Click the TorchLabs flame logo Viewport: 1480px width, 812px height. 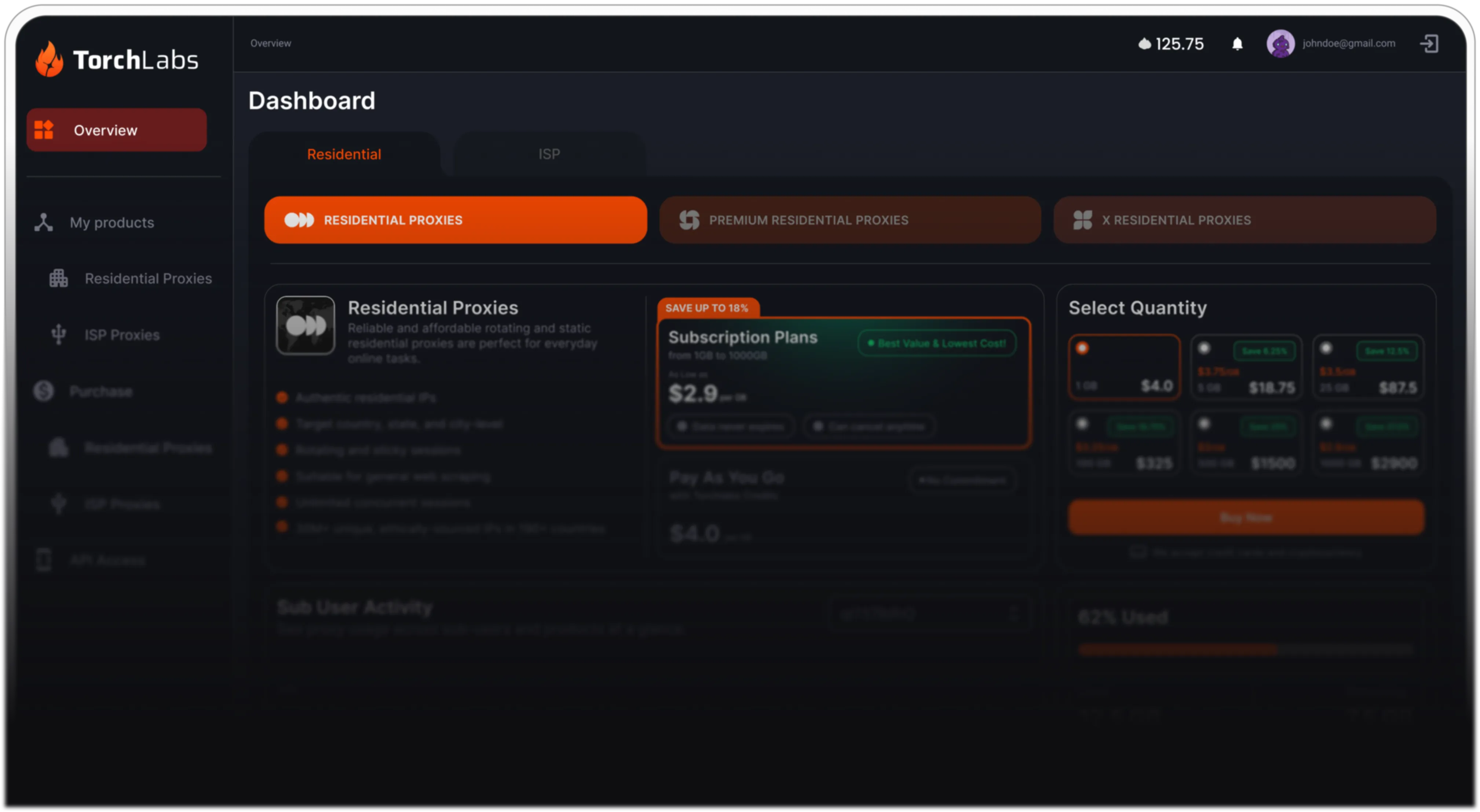[49, 59]
